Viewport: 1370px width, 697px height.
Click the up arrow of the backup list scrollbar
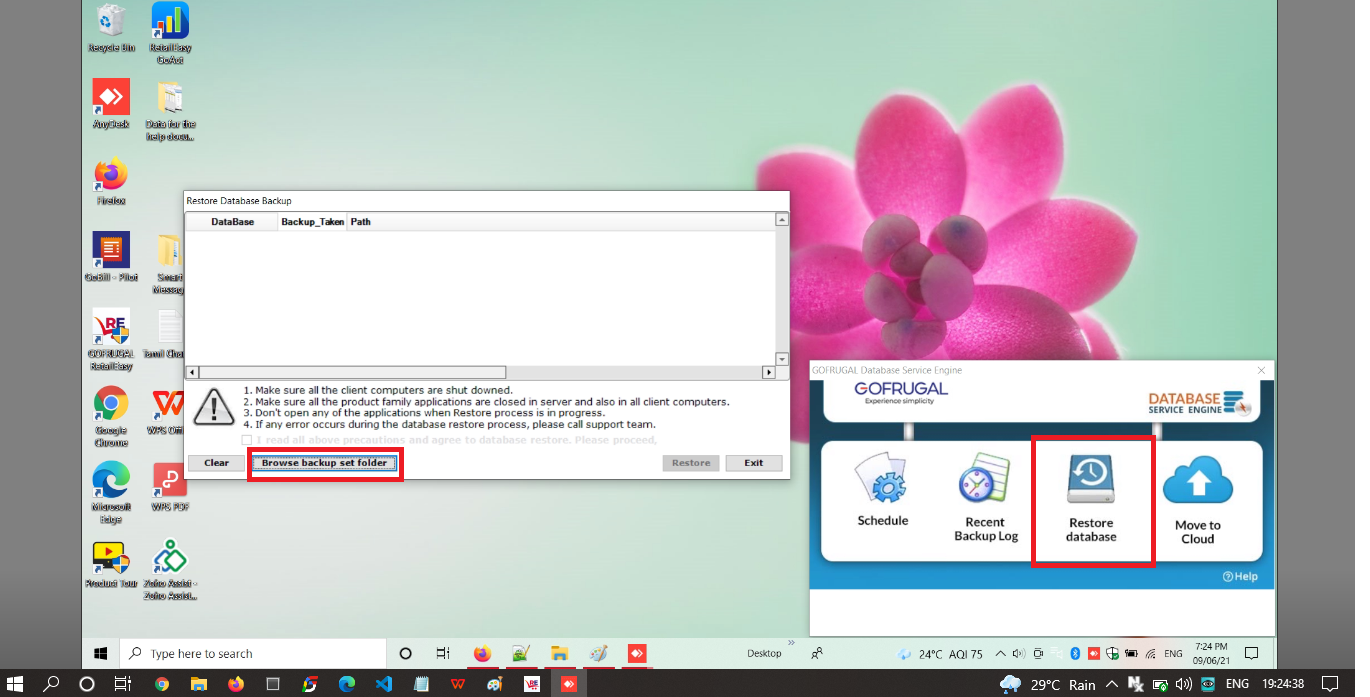click(782, 220)
